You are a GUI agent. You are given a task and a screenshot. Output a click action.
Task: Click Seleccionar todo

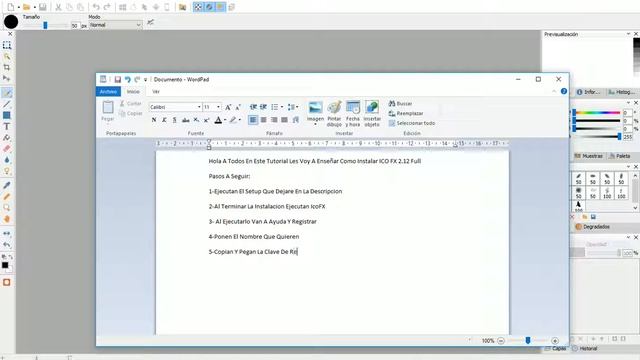point(411,123)
